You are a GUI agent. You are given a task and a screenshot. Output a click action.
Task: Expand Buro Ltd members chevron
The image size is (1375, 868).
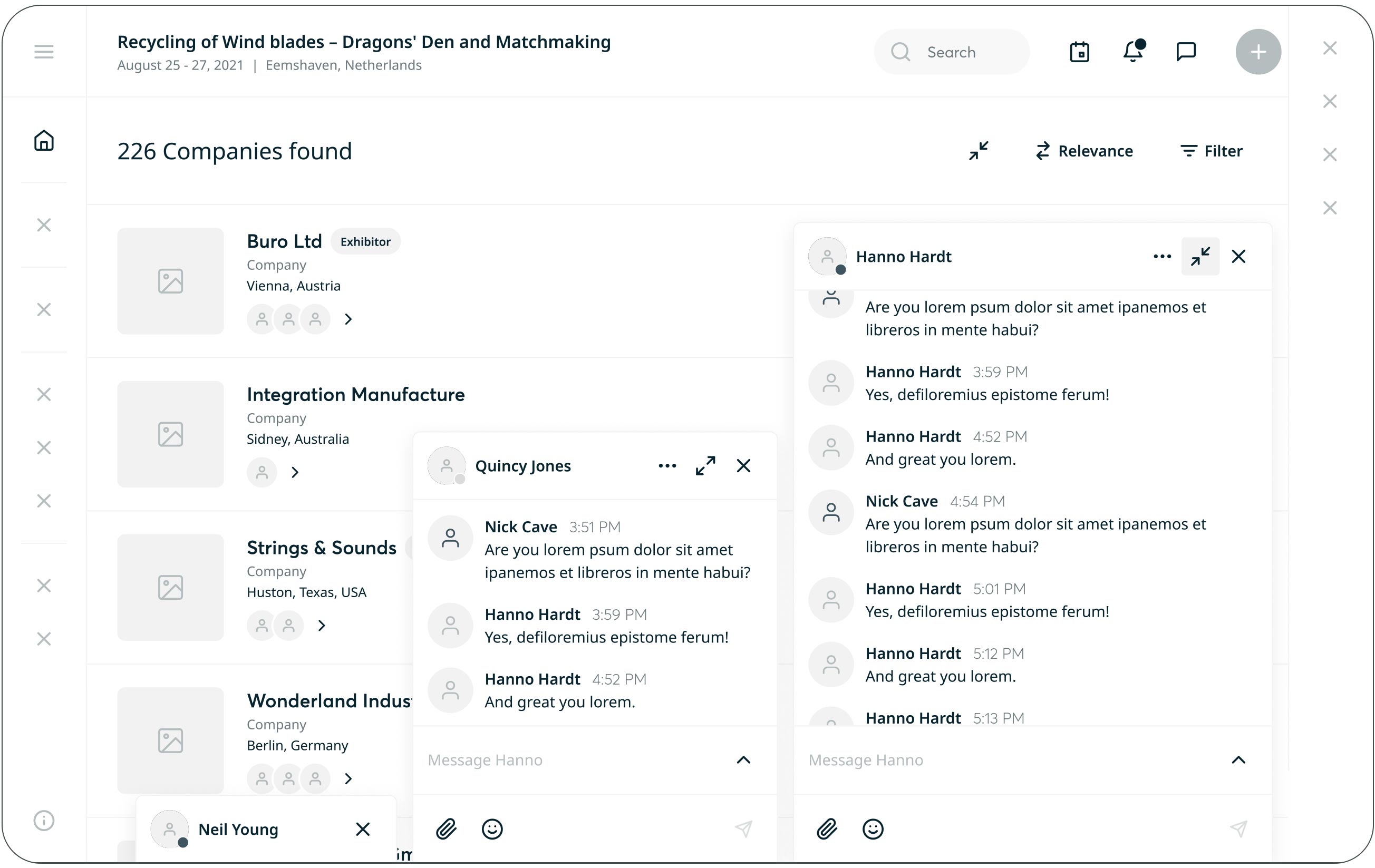coord(348,319)
